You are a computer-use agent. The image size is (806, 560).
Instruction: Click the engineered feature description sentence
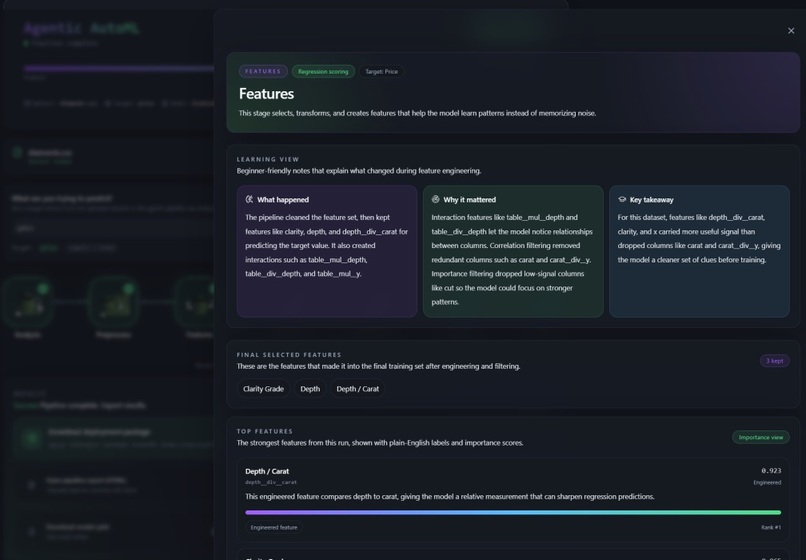tap(450, 497)
